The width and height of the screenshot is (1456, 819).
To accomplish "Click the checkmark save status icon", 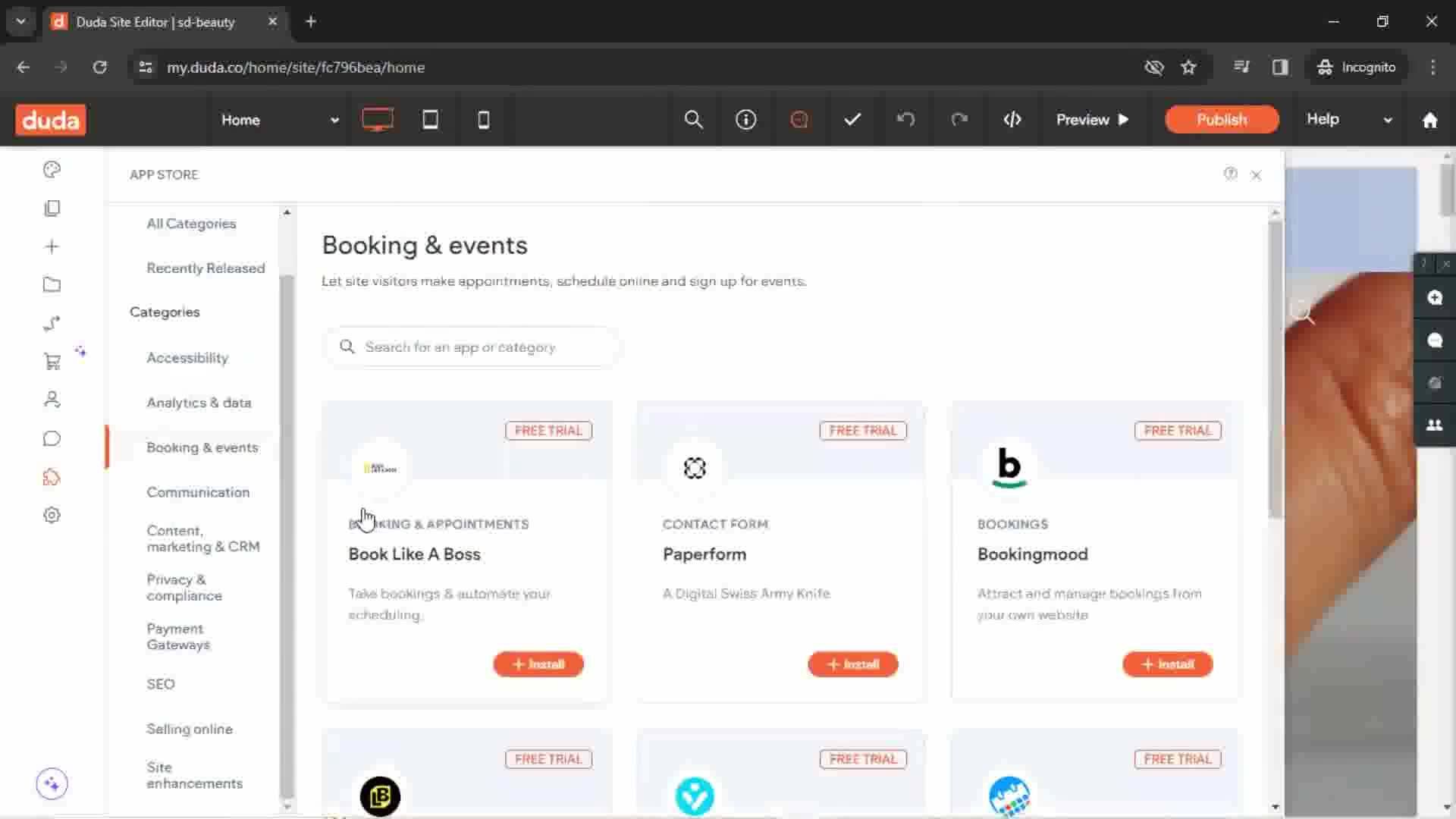I will (x=852, y=119).
